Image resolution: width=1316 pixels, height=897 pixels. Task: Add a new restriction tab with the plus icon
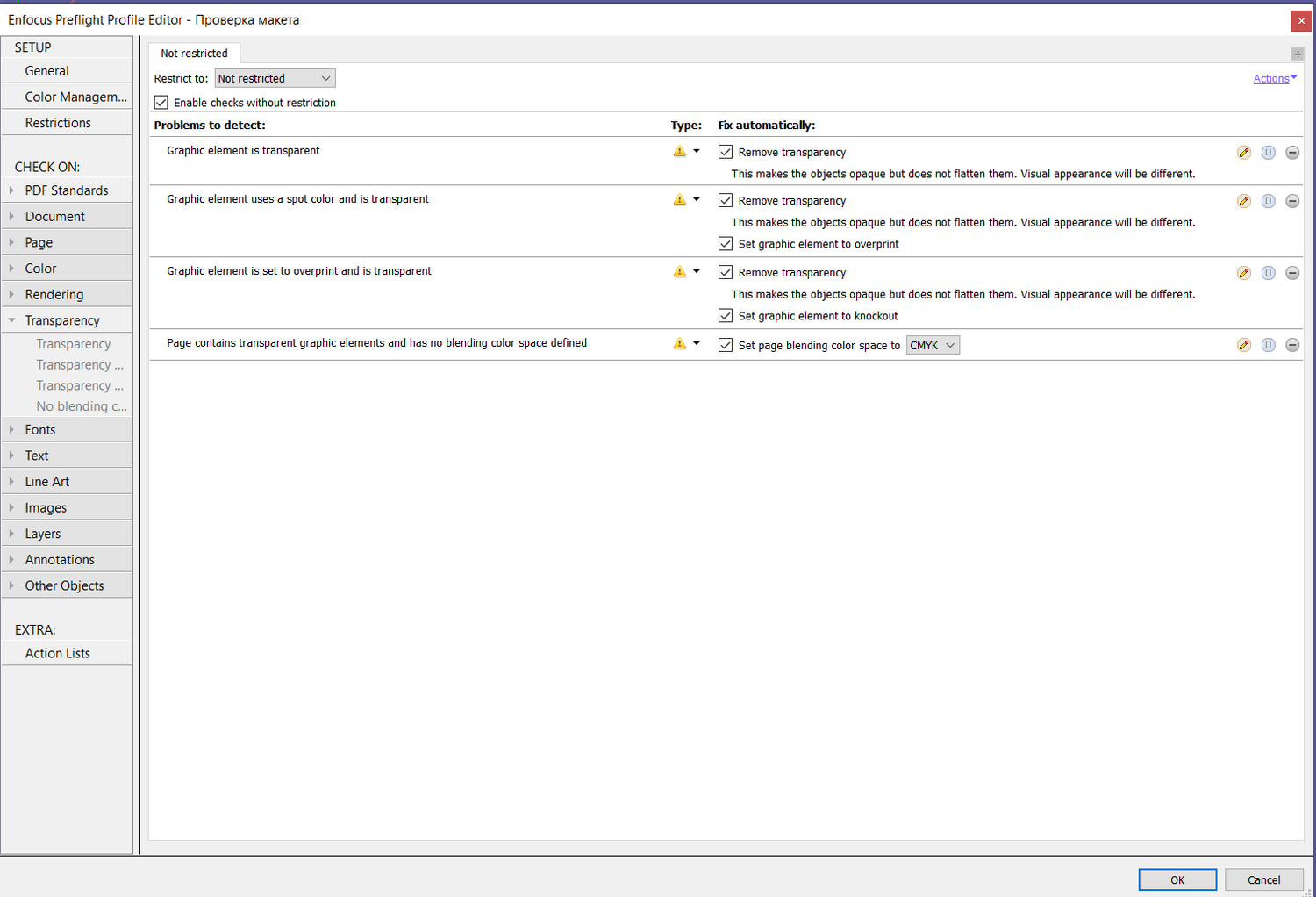coord(1298,54)
